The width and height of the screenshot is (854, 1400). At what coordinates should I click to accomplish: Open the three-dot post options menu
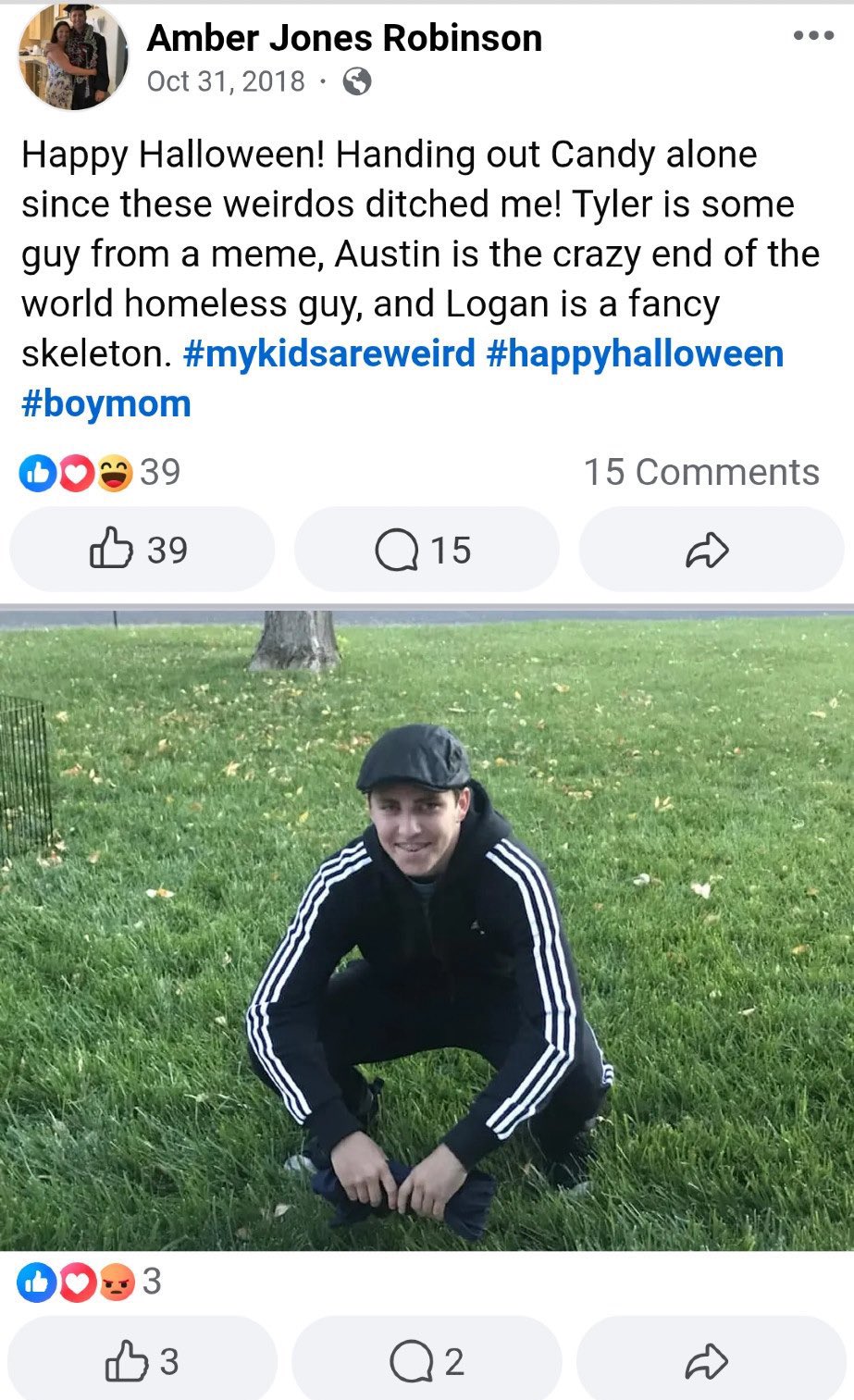pos(813,35)
